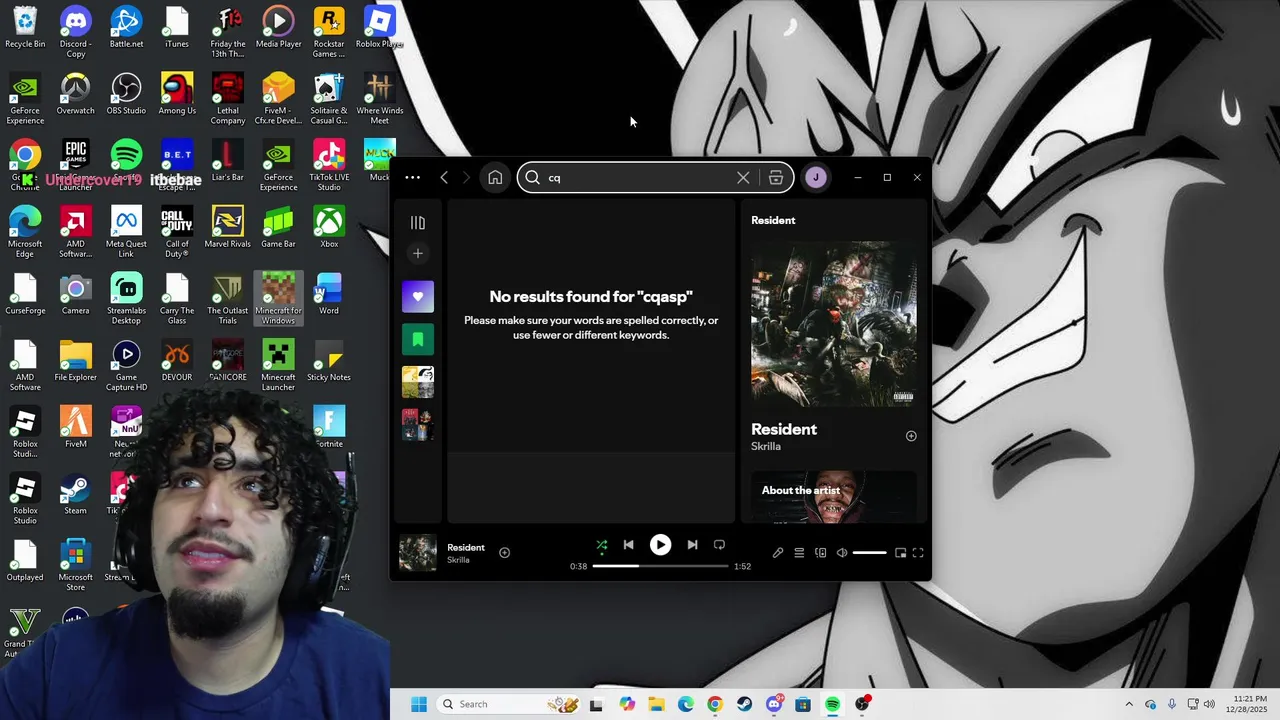Go back in Spotify navigation
1280x720 pixels.
pyautogui.click(x=444, y=178)
